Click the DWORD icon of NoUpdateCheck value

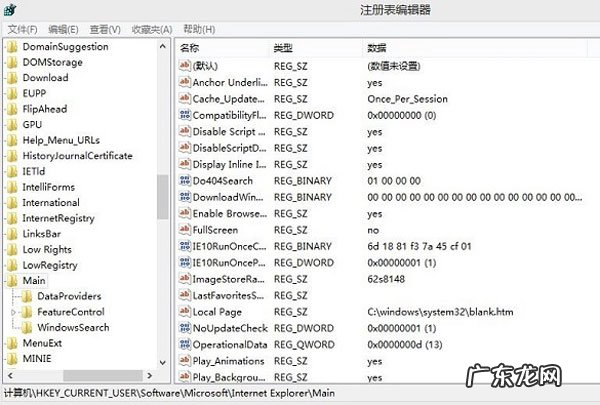tap(185, 328)
